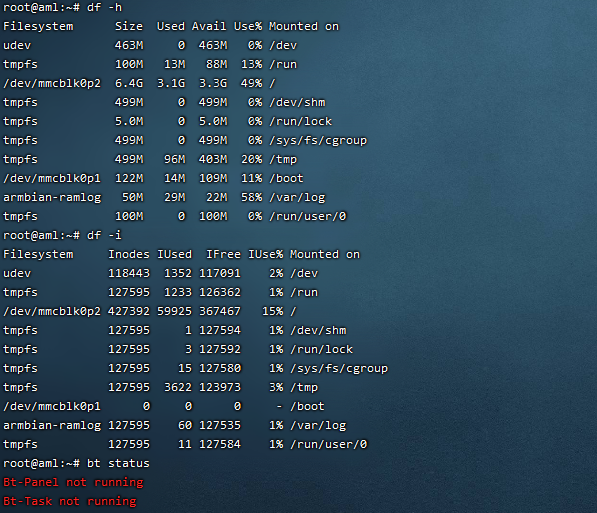
Task: Click the red 'Bt-Panel not running' message
Action: (x=73, y=483)
